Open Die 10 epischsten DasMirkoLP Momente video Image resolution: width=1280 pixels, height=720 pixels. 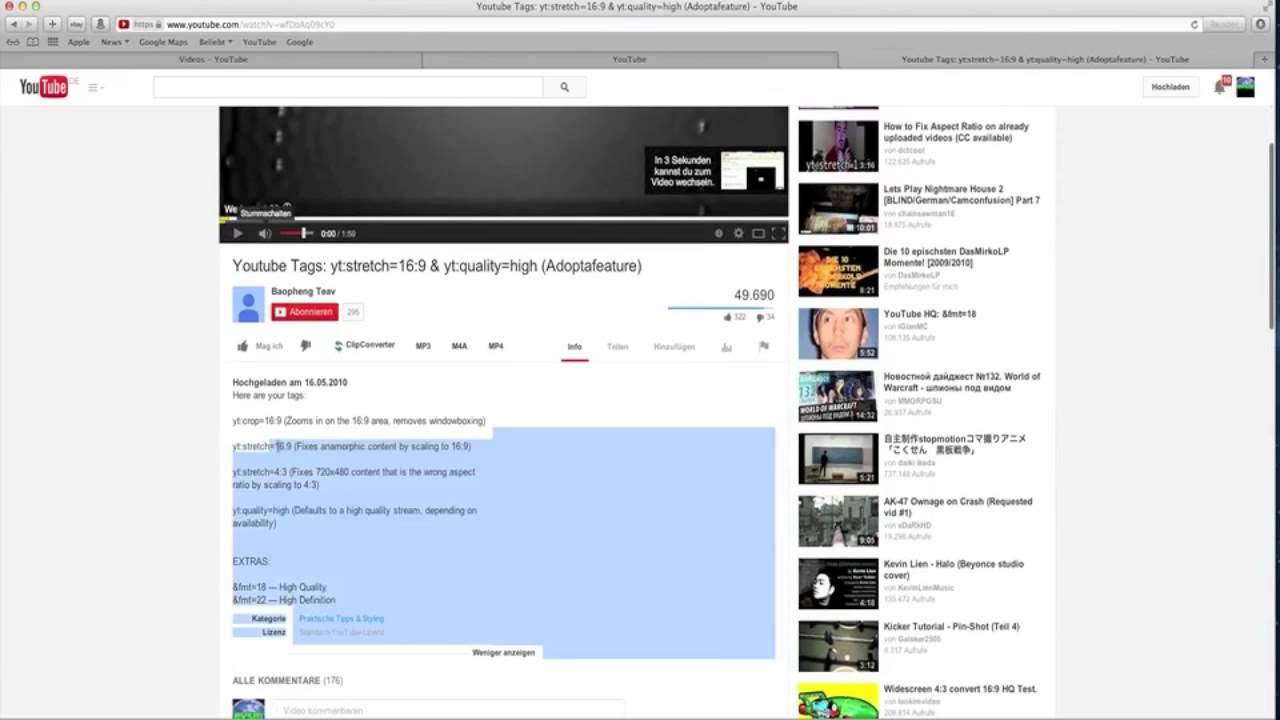coord(946,257)
